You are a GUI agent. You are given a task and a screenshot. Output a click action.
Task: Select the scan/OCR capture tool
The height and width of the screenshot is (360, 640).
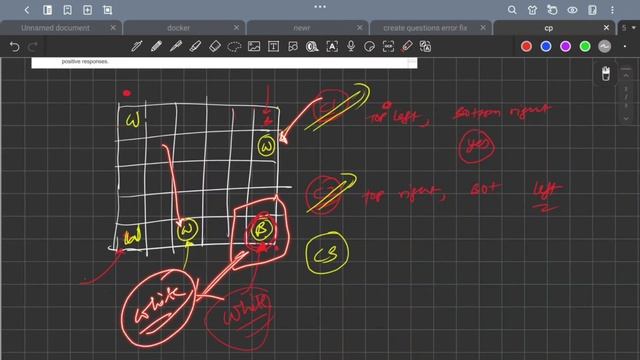[x=388, y=47]
